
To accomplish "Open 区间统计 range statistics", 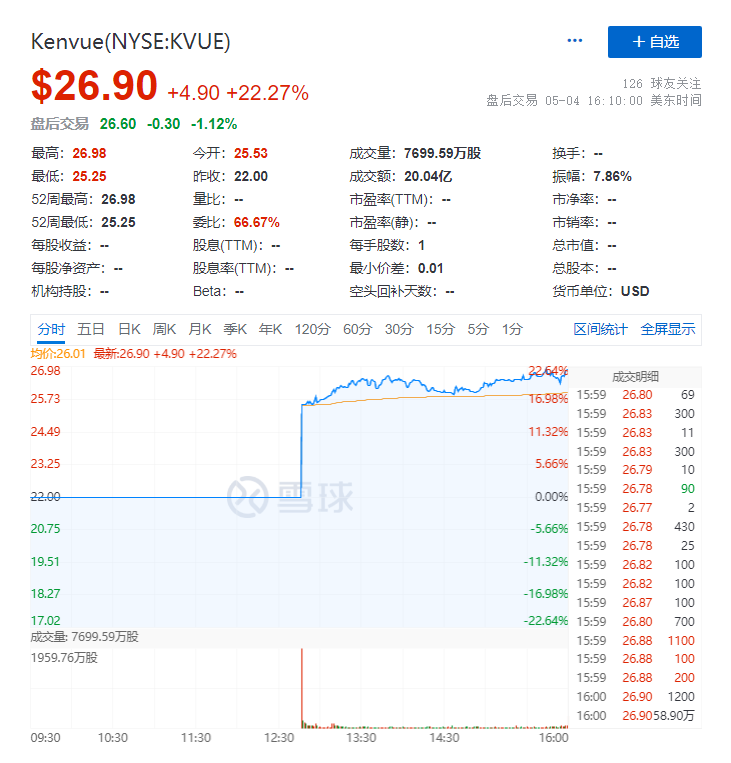I will pos(600,329).
